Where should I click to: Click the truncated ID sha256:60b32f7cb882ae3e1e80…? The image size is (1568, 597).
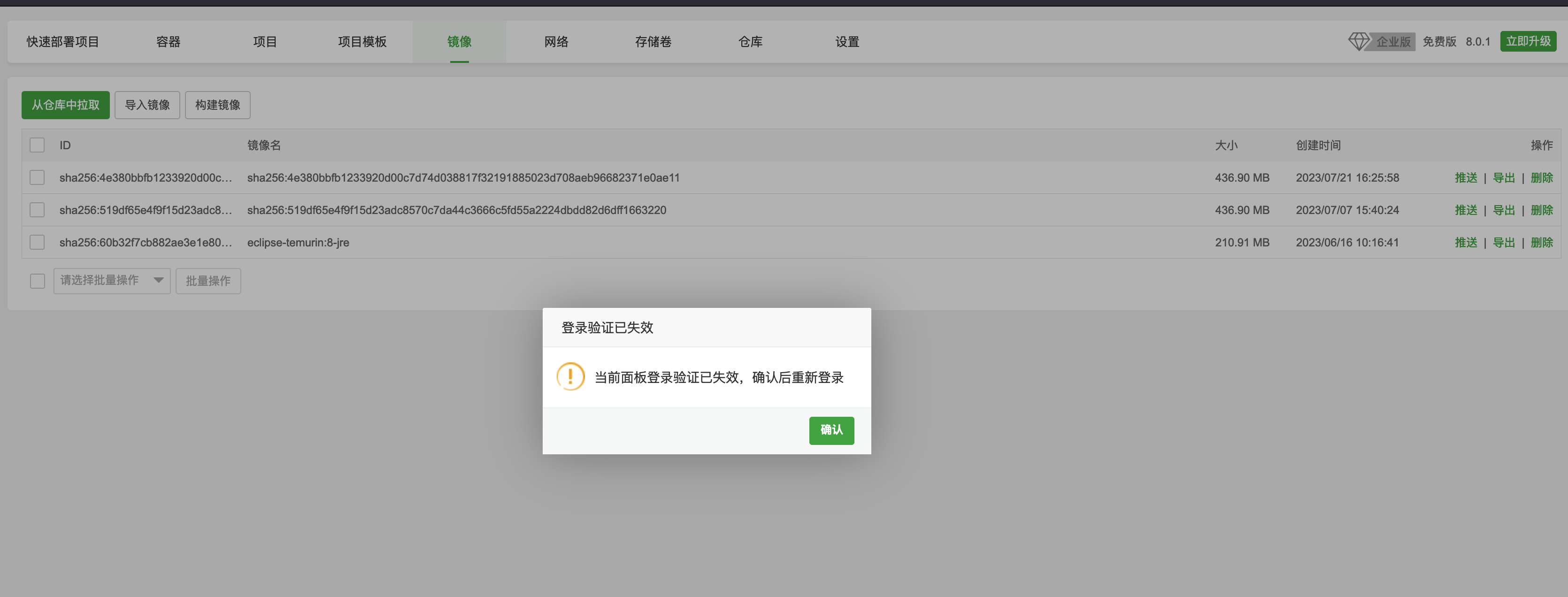point(146,242)
